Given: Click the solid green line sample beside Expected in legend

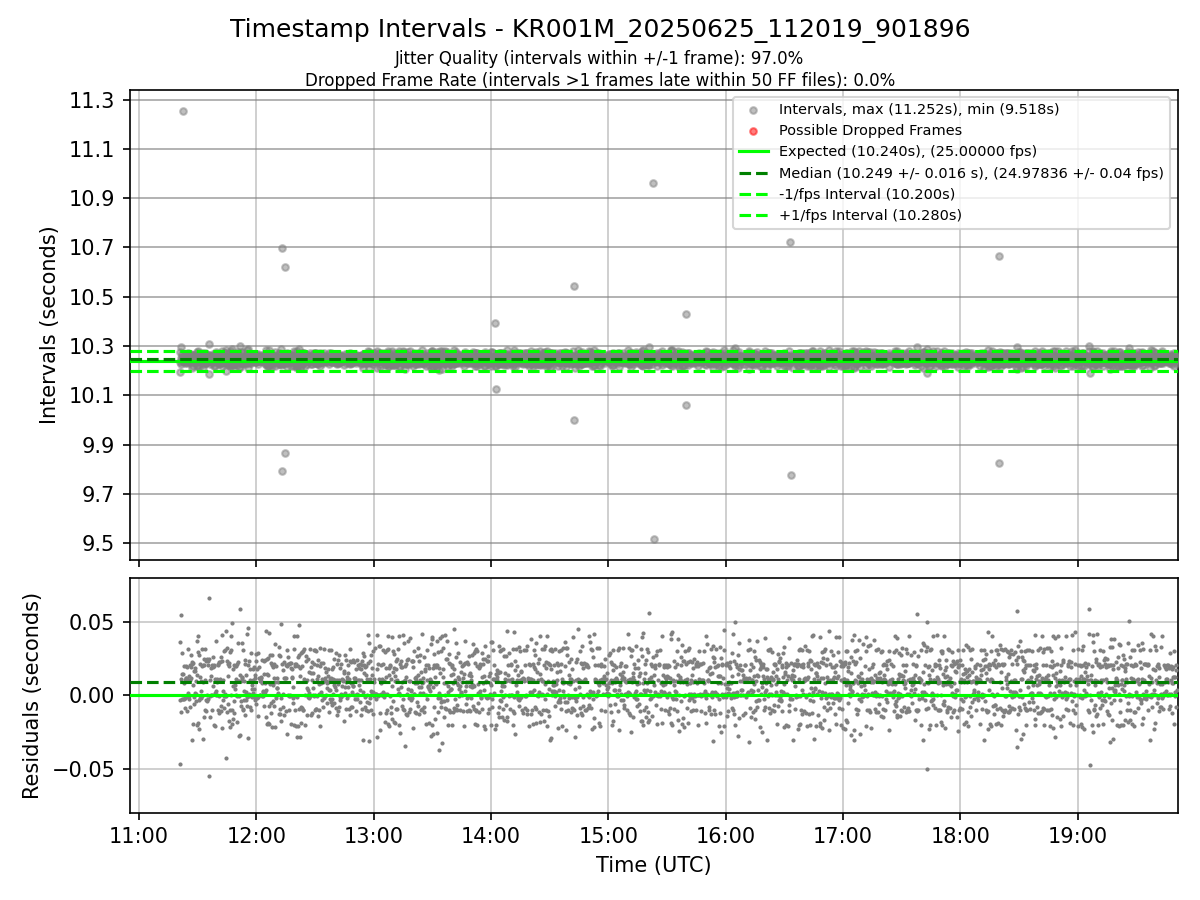Looking at the screenshot, I should pos(754,152).
